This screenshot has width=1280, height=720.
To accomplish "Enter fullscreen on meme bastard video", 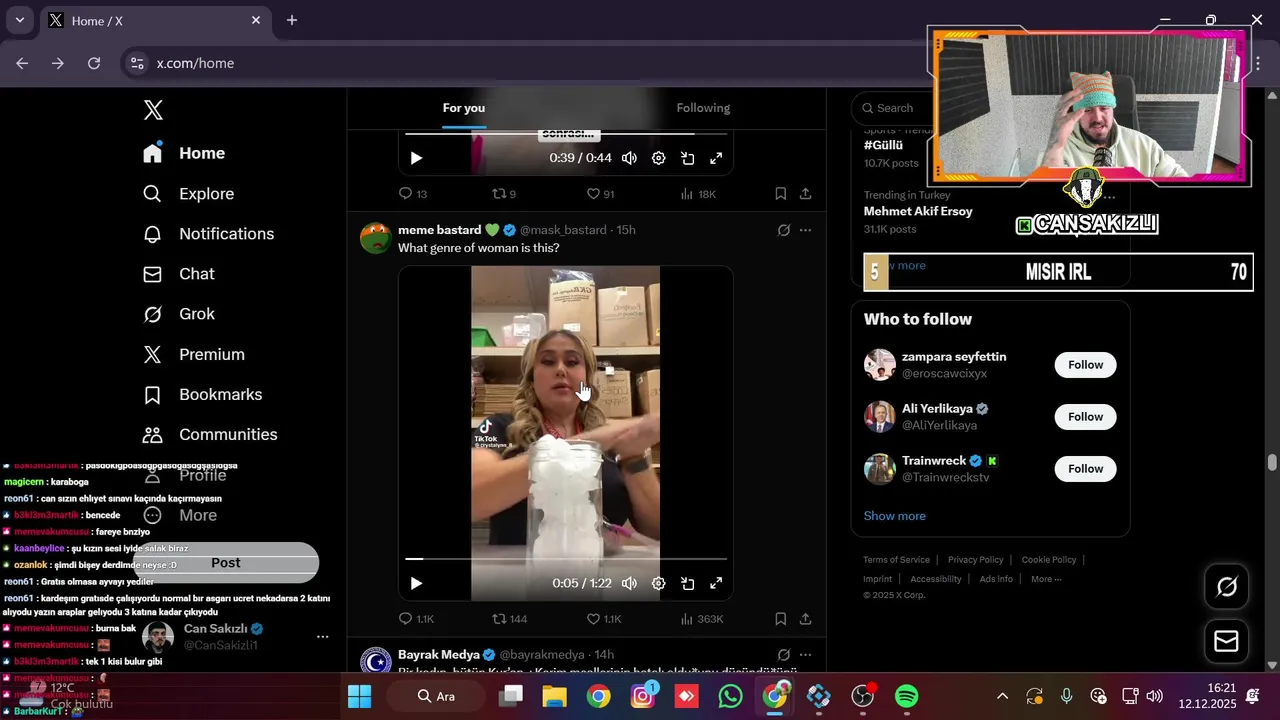I will click(x=716, y=583).
